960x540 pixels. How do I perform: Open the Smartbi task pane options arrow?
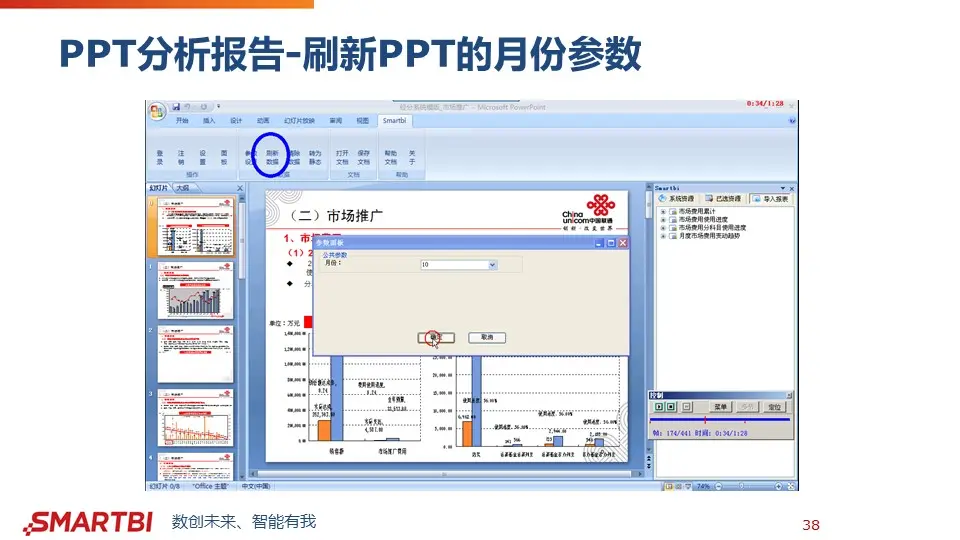[x=782, y=188]
